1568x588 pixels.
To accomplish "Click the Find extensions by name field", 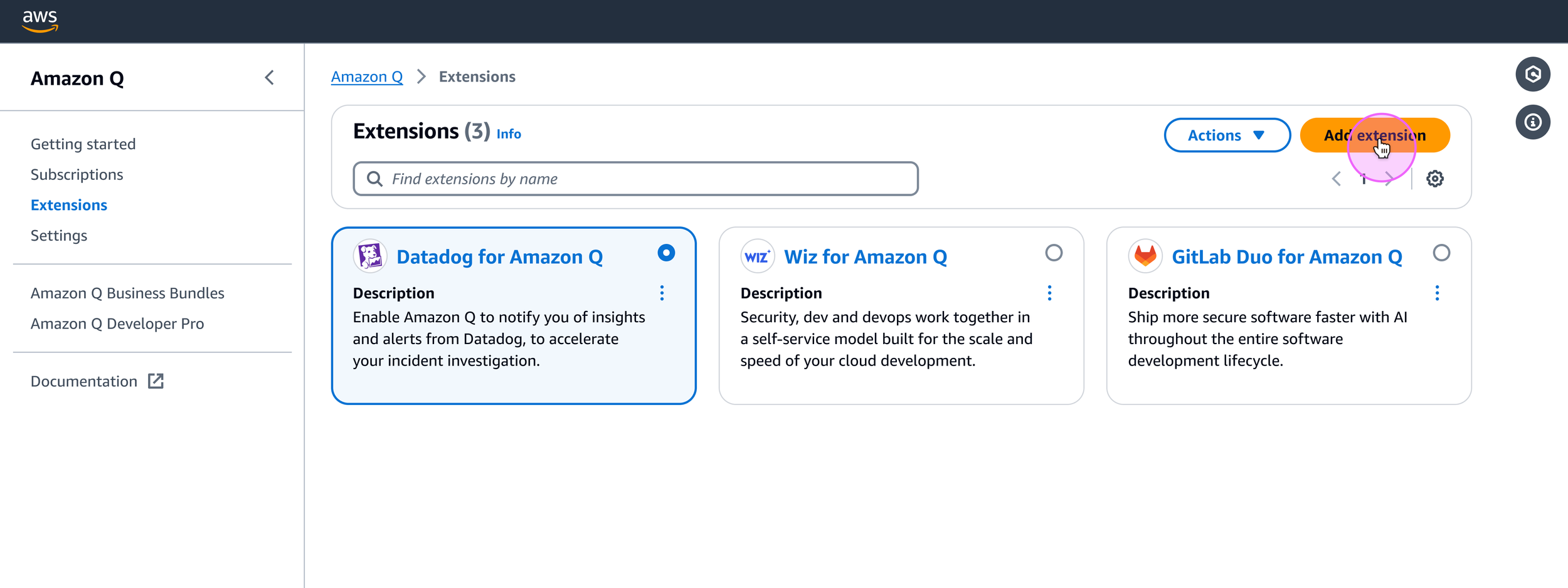I will [x=635, y=179].
